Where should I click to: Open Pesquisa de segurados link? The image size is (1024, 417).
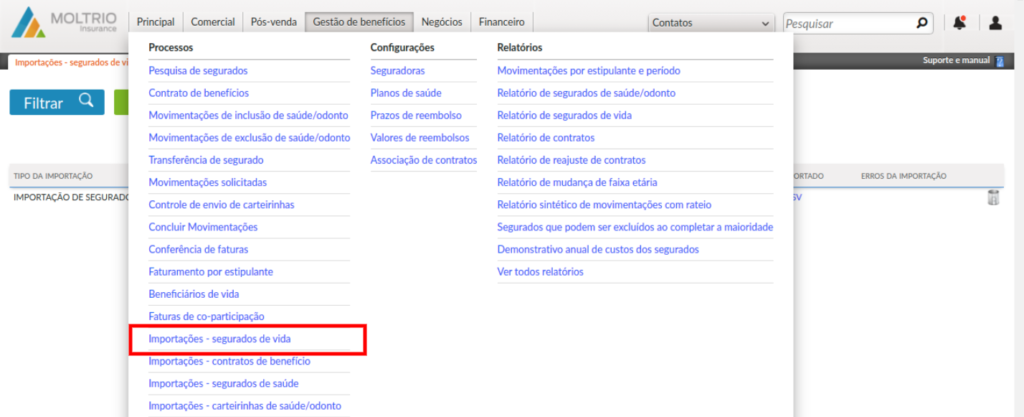tap(198, 71)
